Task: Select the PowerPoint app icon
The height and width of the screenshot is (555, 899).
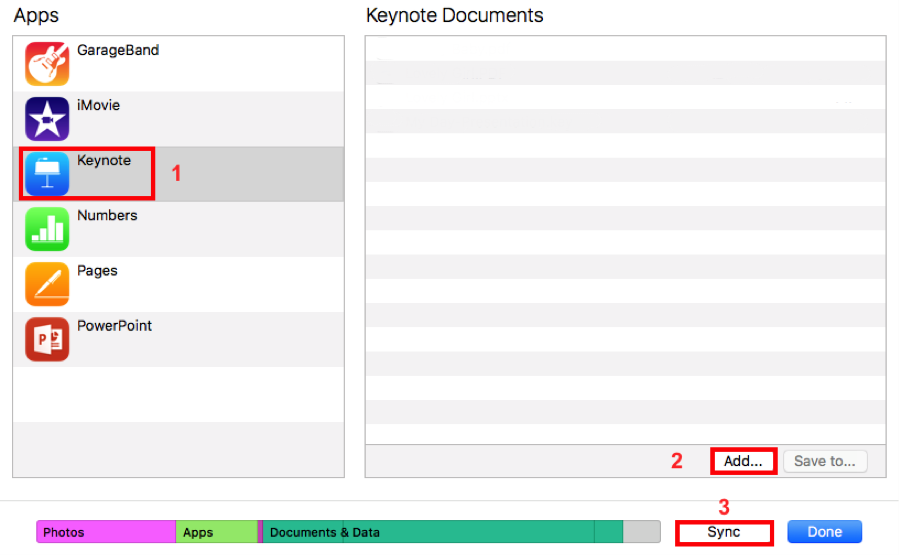Action: [47, 339]
